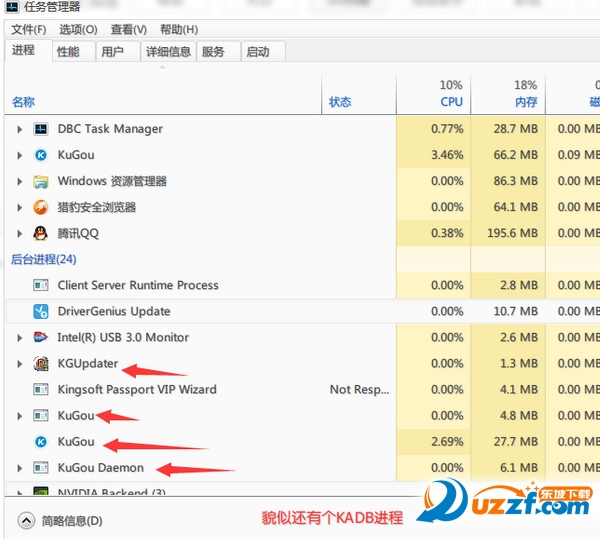Screen dimensions: 600x539
Task: Switch to the 用户 tab
Action: tap(118, 51)
